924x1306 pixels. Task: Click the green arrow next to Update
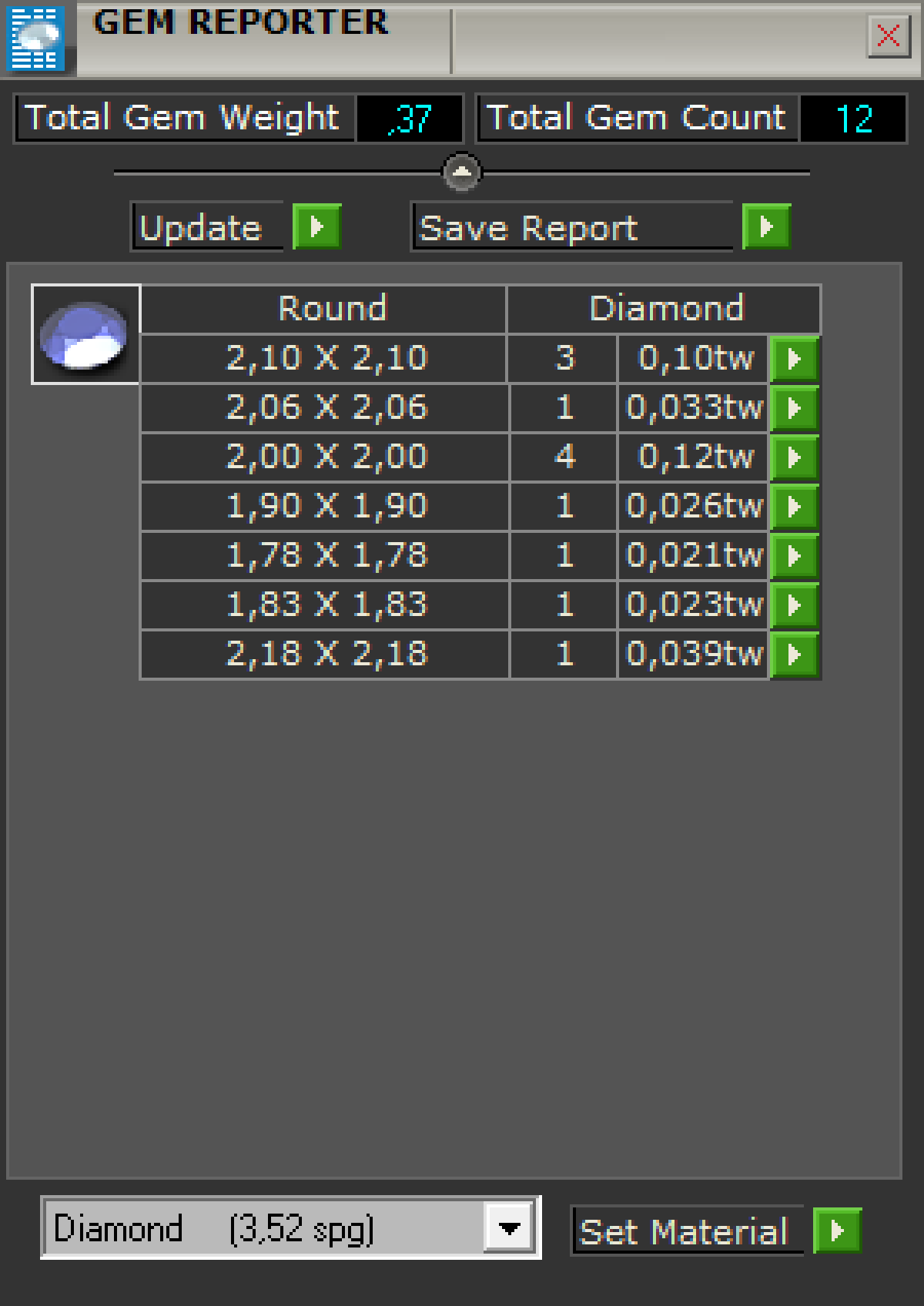[x=316, y=227]
